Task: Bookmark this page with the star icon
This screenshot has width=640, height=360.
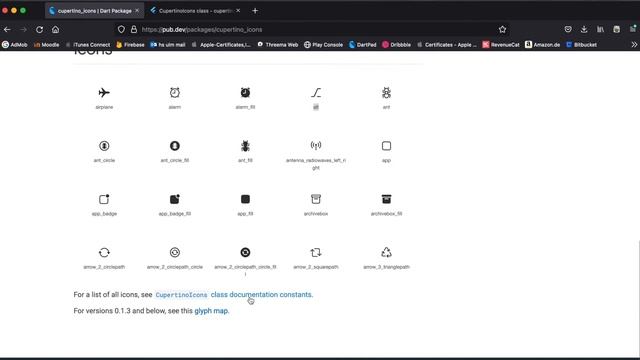Action: pos(502,29)
